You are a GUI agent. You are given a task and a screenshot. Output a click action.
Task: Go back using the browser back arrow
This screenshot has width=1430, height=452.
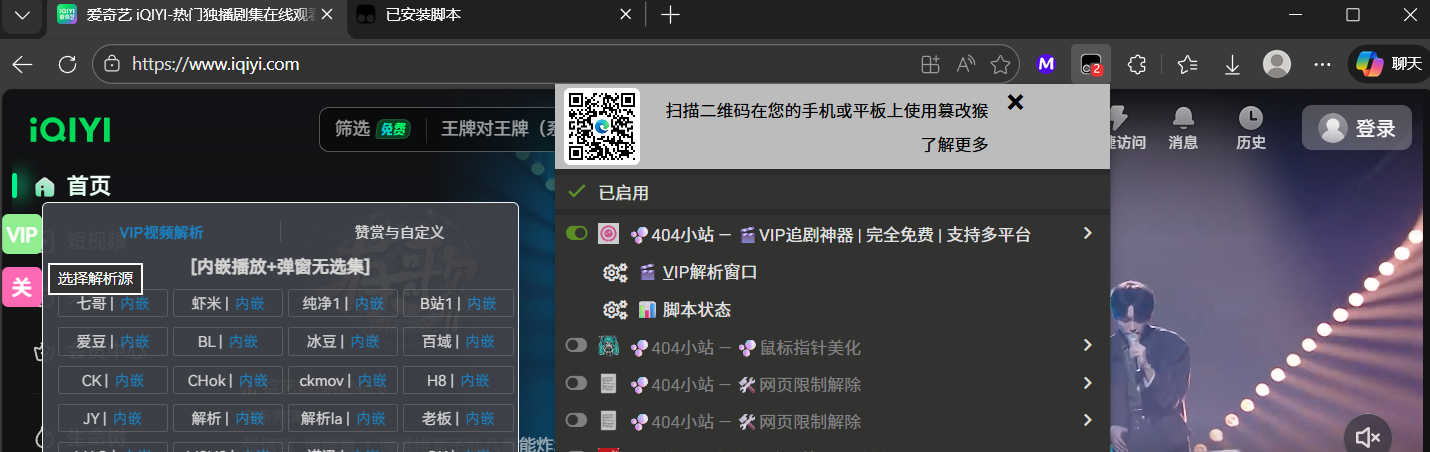click(x=22, y=64)
